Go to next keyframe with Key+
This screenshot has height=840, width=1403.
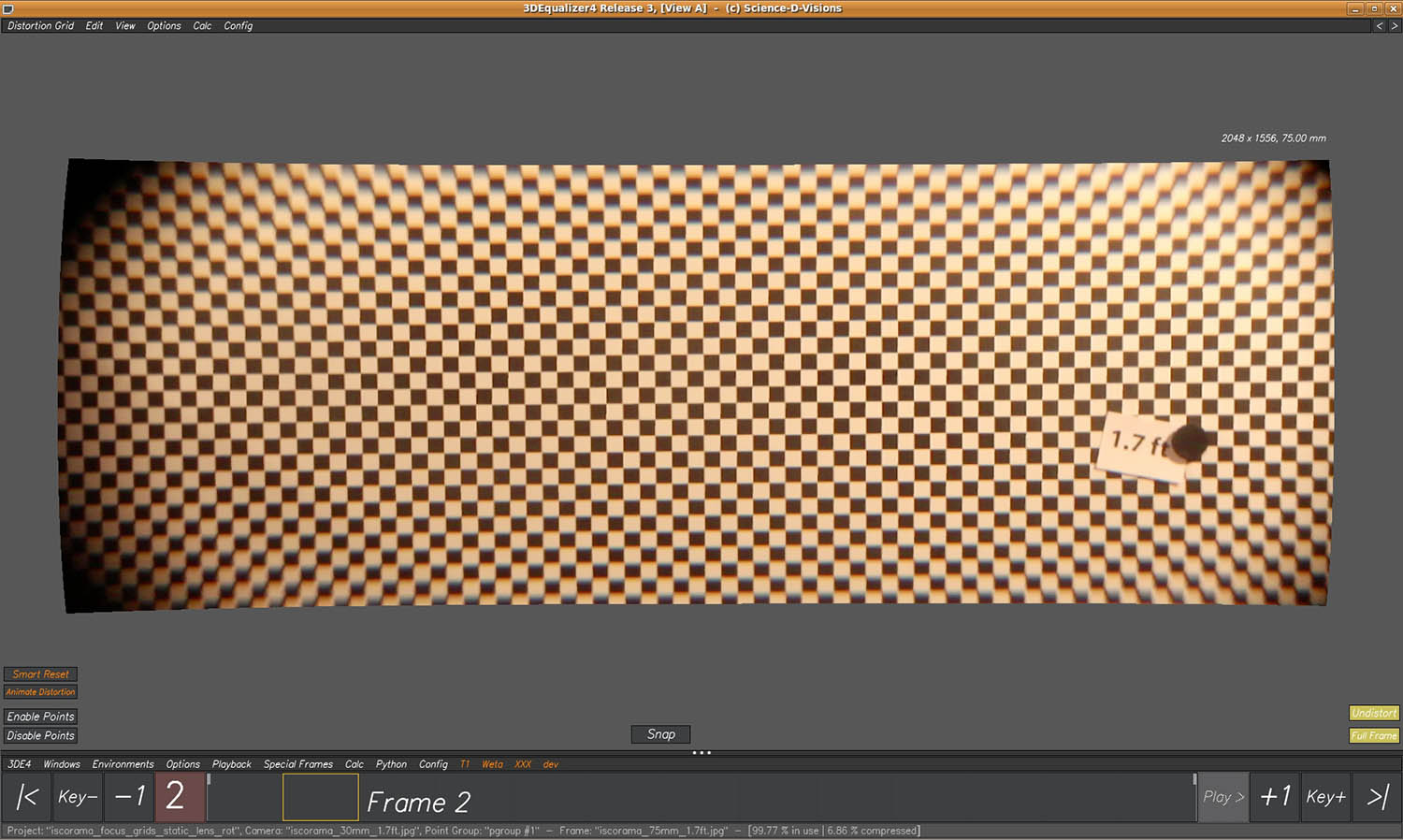(1325, 797)
